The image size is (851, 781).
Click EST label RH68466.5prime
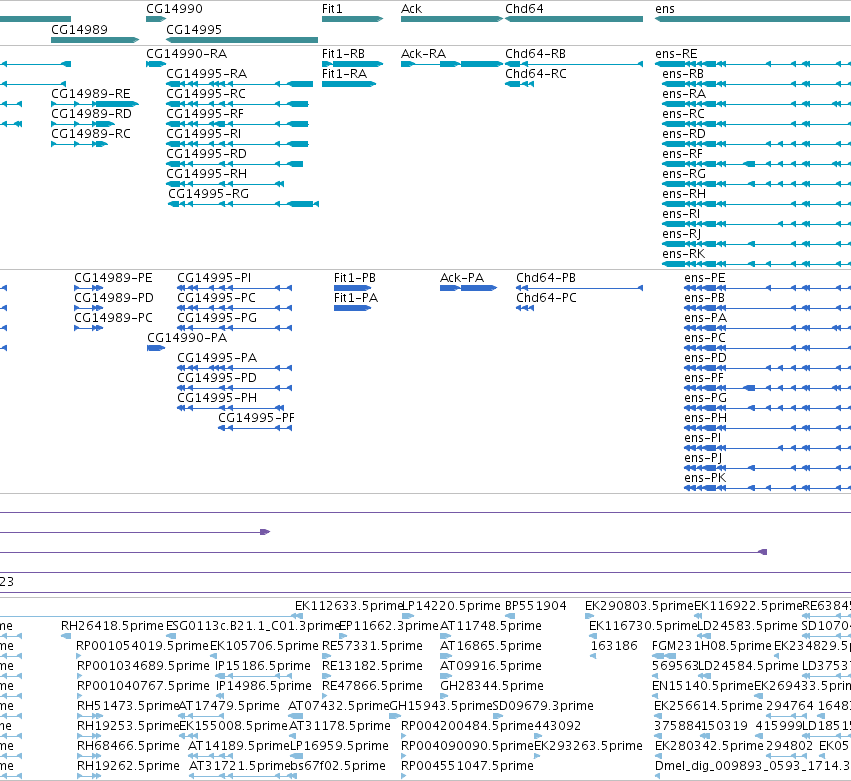[x=128, y=746]
